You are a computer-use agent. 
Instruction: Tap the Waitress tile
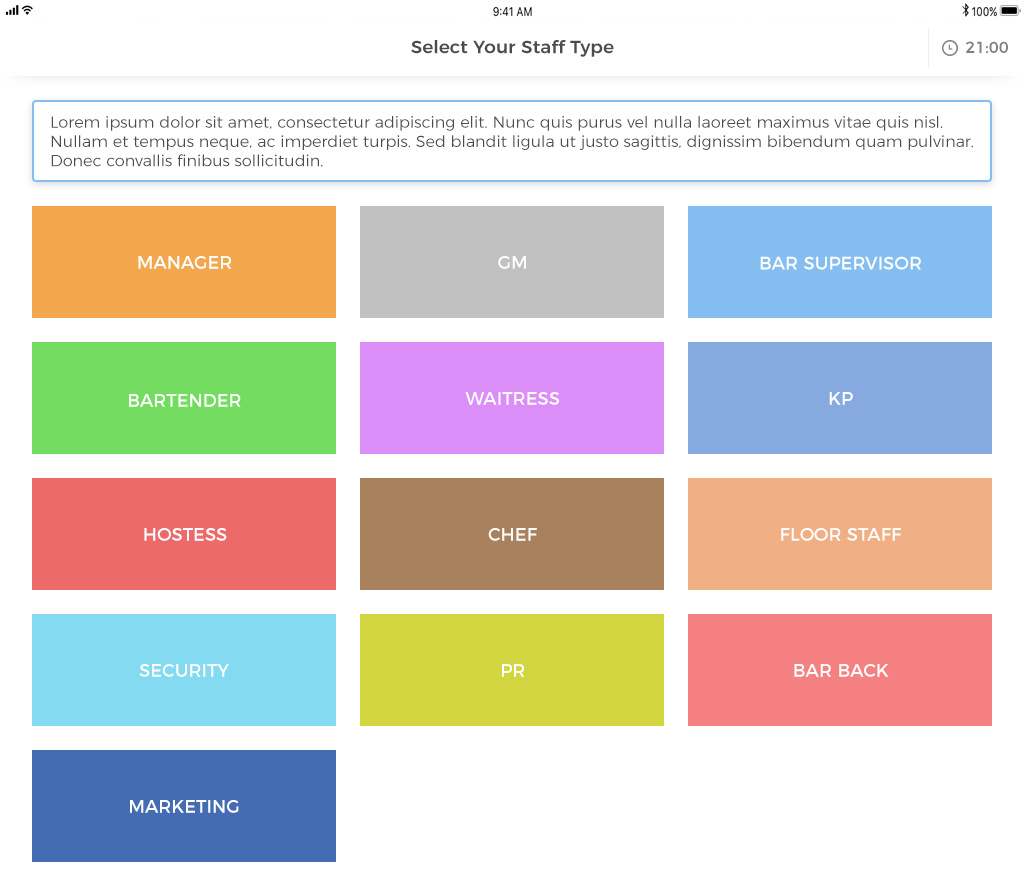pyautogui.click(x=512, y=398)
